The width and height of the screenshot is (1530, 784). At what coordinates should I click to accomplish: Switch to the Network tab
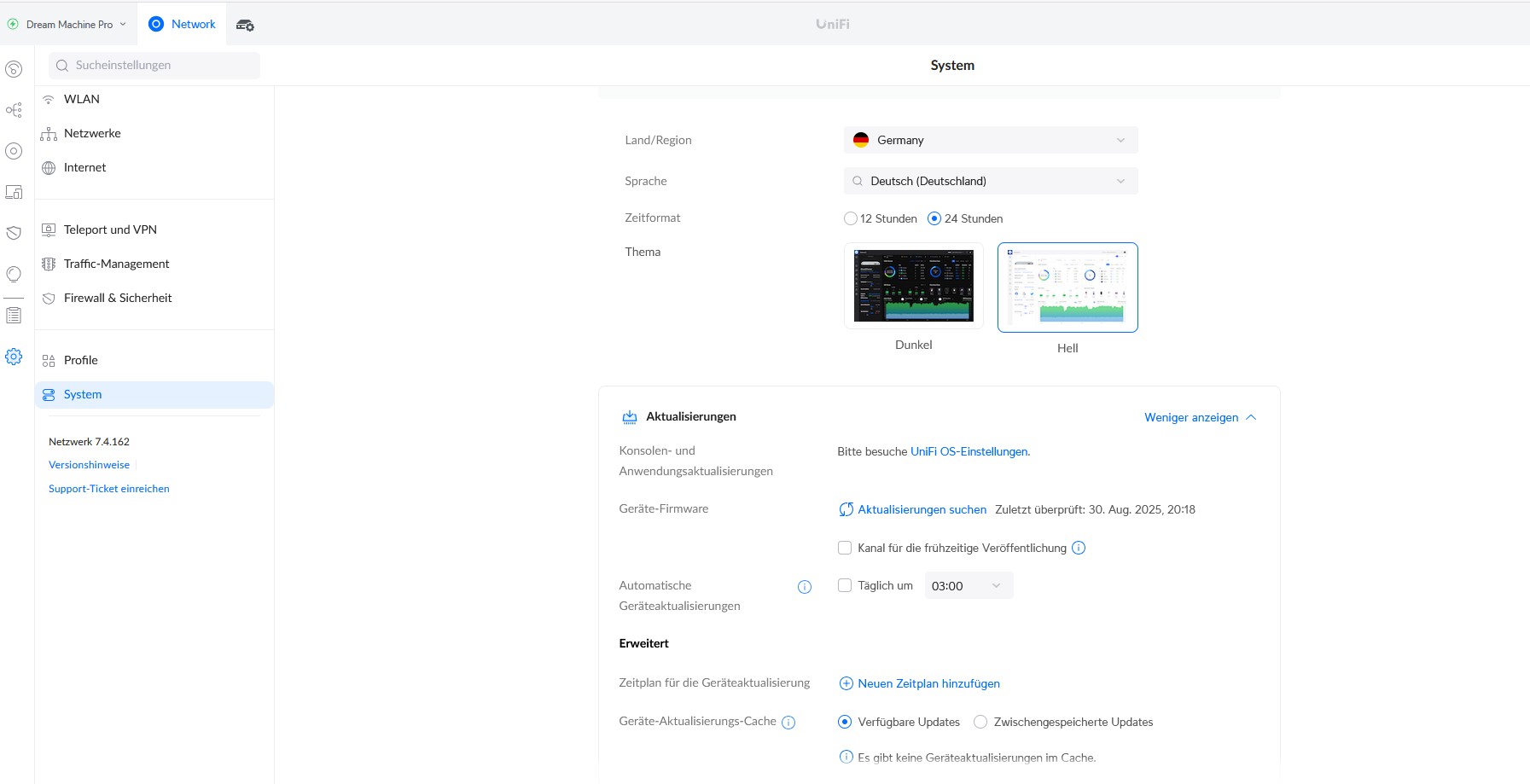click(183, 24)
